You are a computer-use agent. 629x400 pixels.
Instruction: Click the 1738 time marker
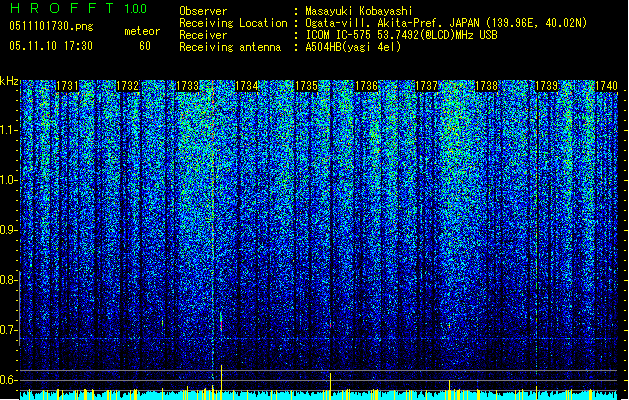click(486, 86)
